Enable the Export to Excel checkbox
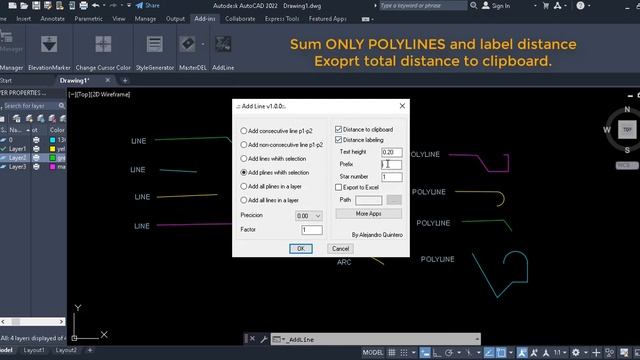Viewport: 640px width, 360px height. pos(338,187)
